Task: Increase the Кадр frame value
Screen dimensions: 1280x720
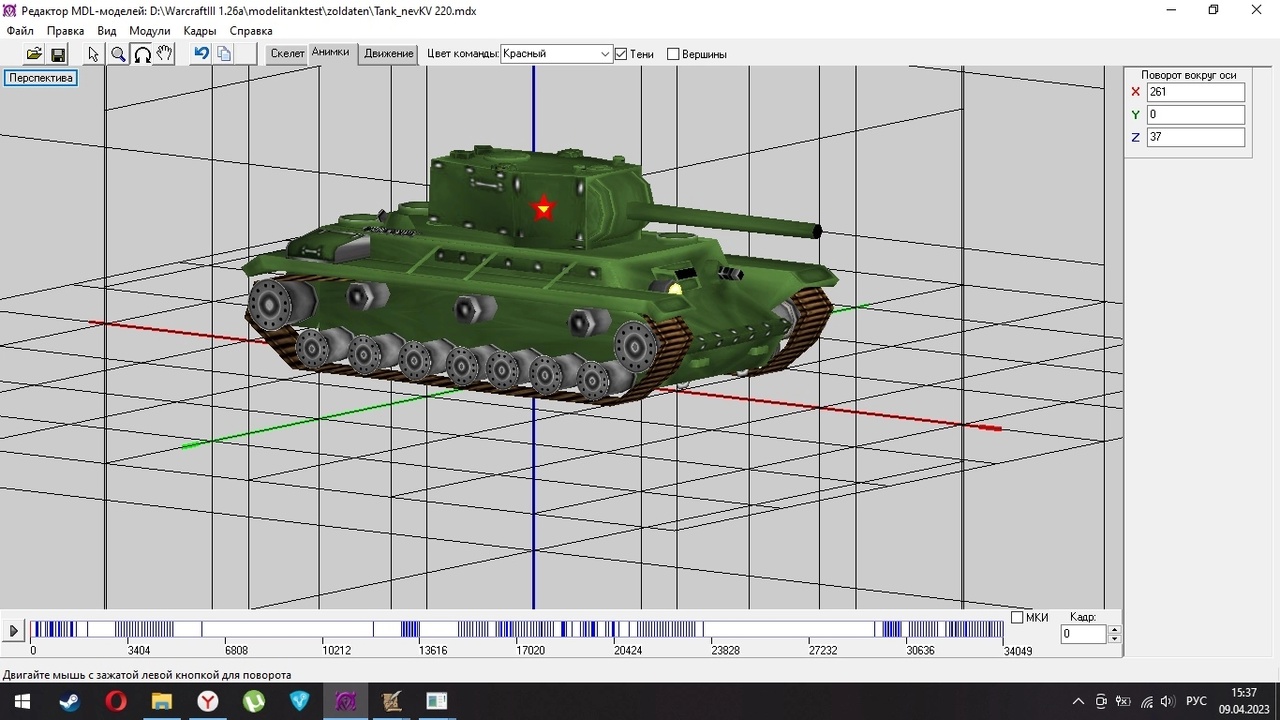Action: (x=1115, y=630)
